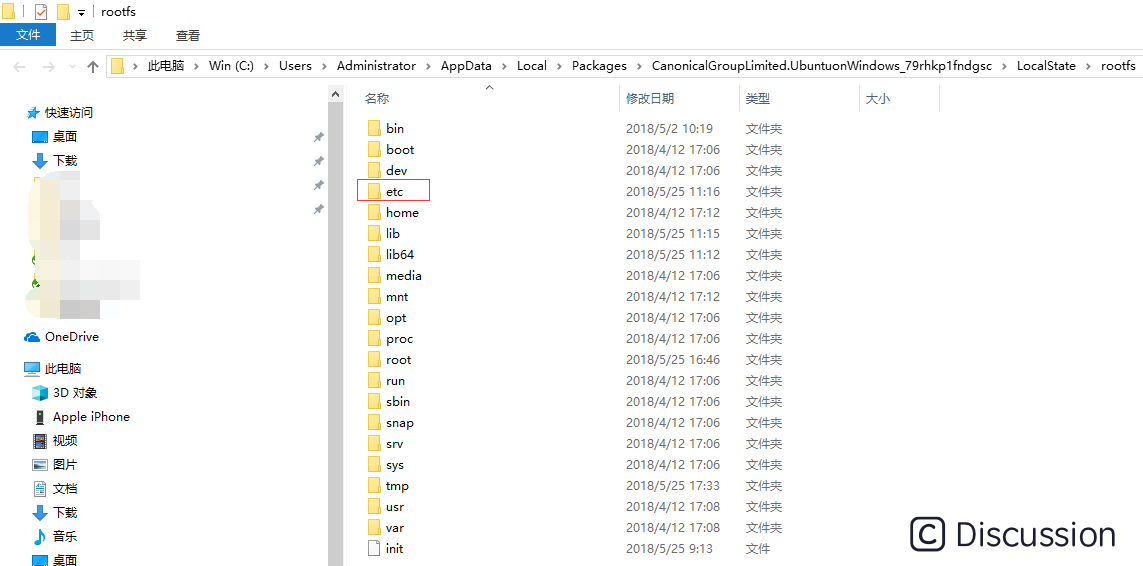The image size is (1143, 566).
Task: Select the sys folder icon
Action: (374, 465)
